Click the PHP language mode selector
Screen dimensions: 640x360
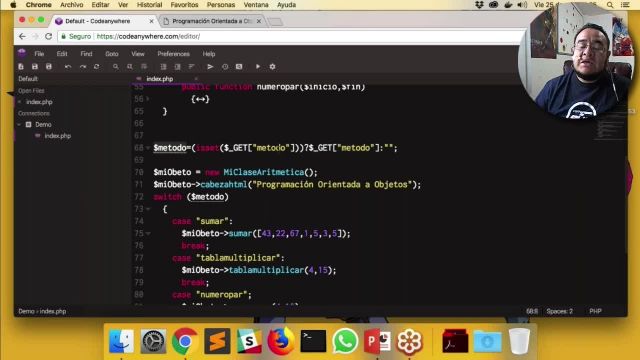coord(596,311)
